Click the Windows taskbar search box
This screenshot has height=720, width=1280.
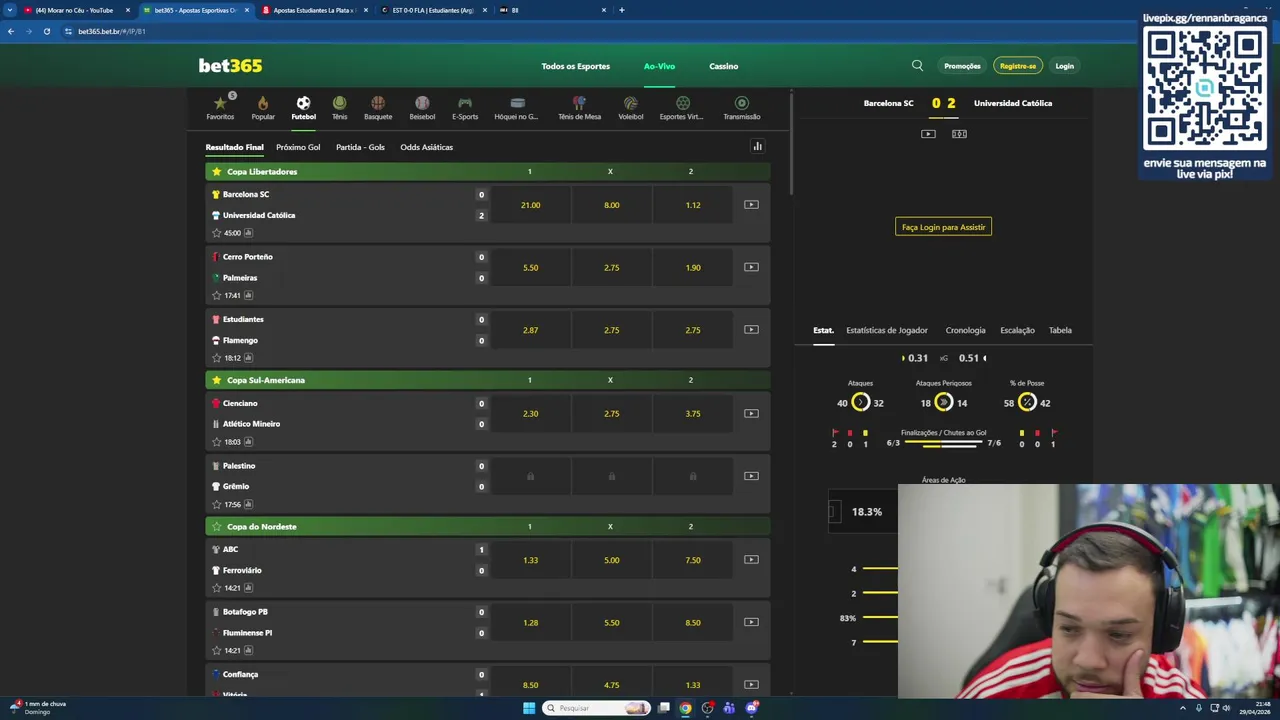pos(598,708)
